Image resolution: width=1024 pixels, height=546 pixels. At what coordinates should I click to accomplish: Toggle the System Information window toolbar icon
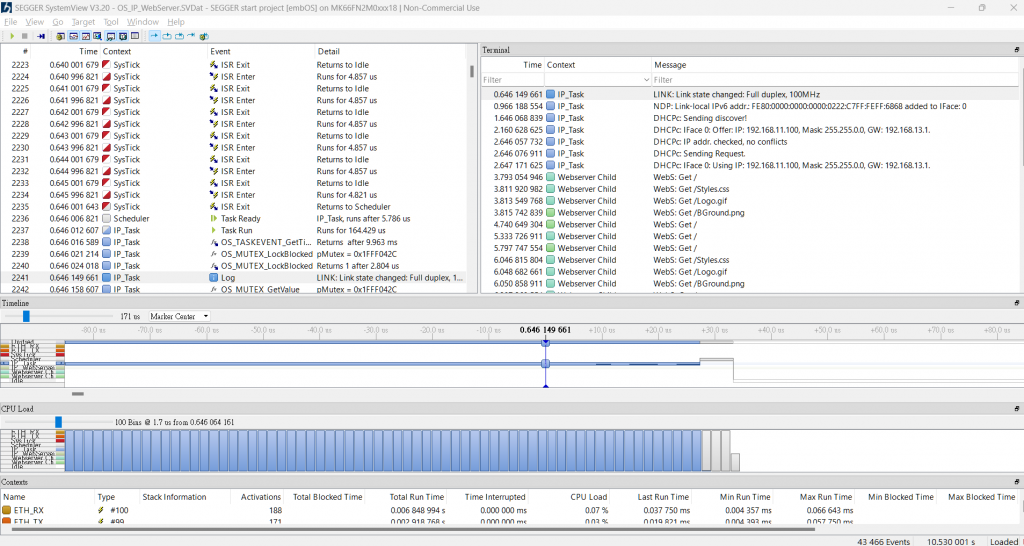coord(61,36)
